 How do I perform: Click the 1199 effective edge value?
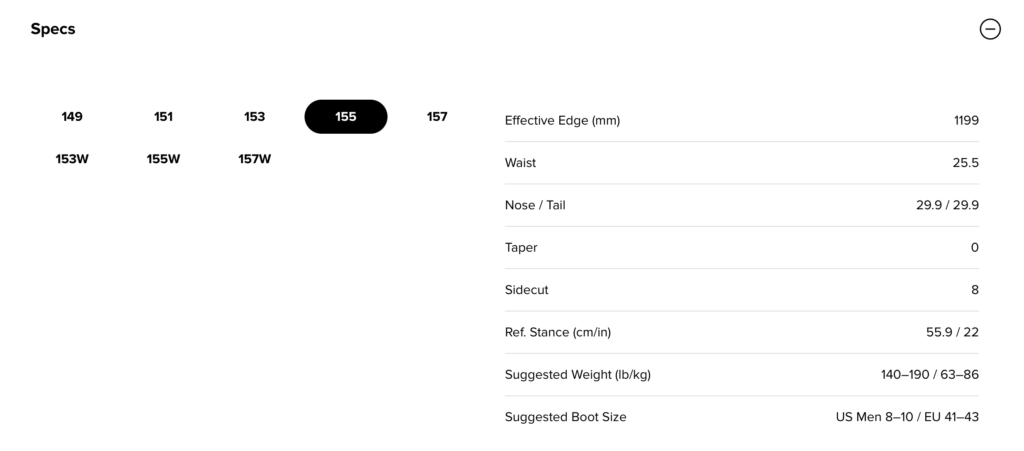coord(966,121)
